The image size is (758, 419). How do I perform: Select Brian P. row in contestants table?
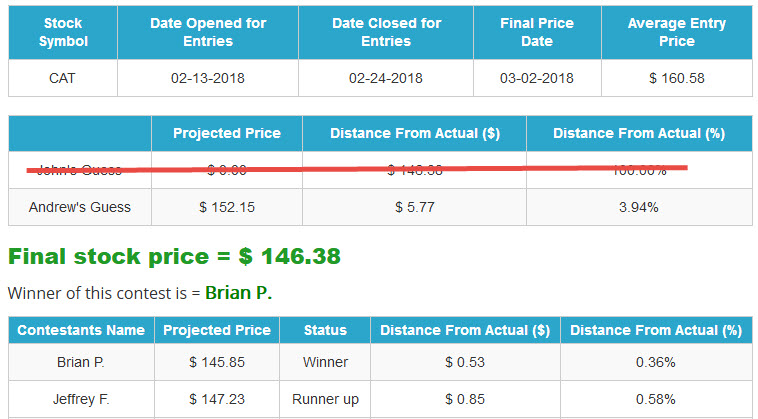[380, 362]
